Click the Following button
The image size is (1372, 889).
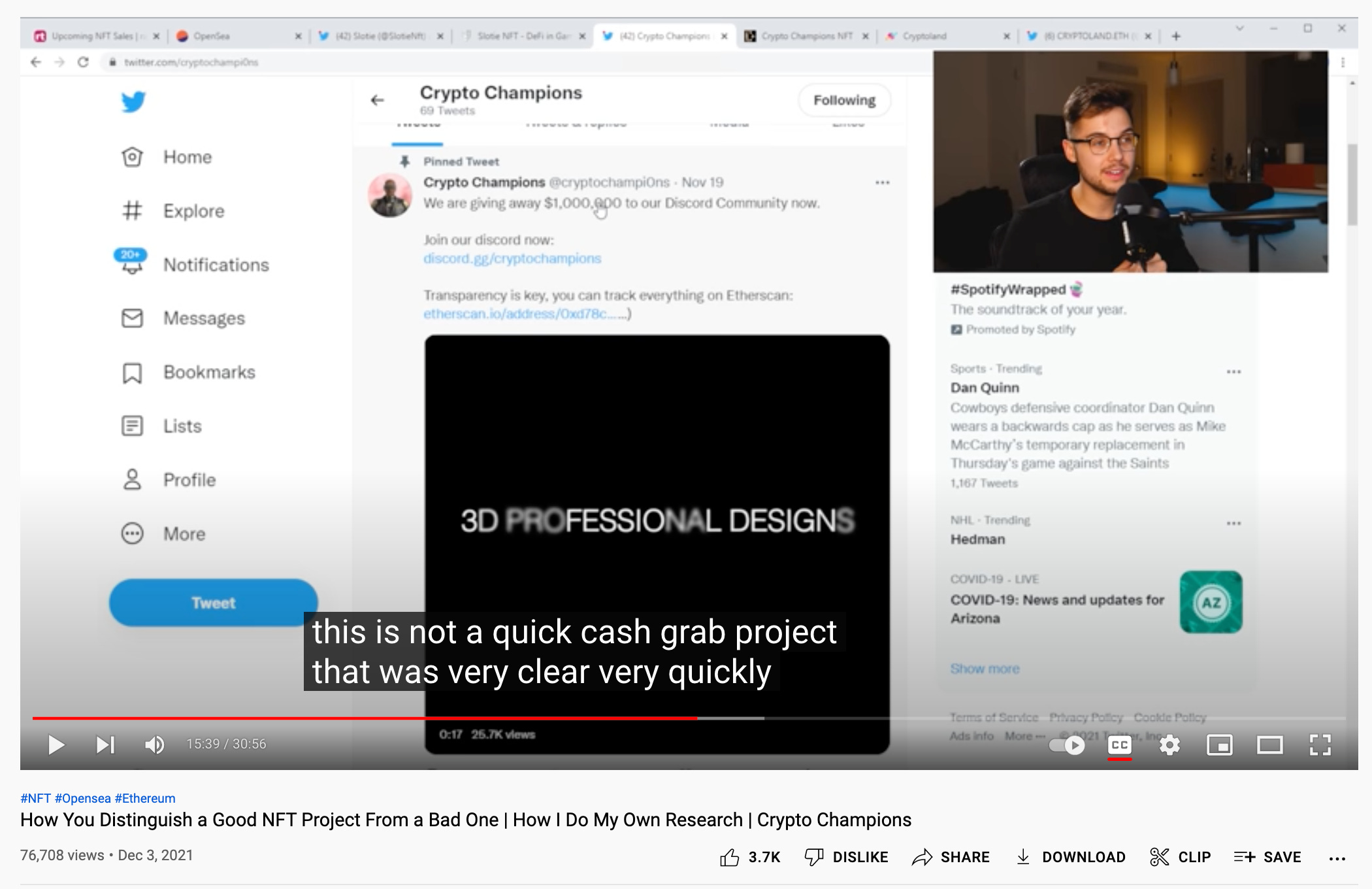coord(844,100)
